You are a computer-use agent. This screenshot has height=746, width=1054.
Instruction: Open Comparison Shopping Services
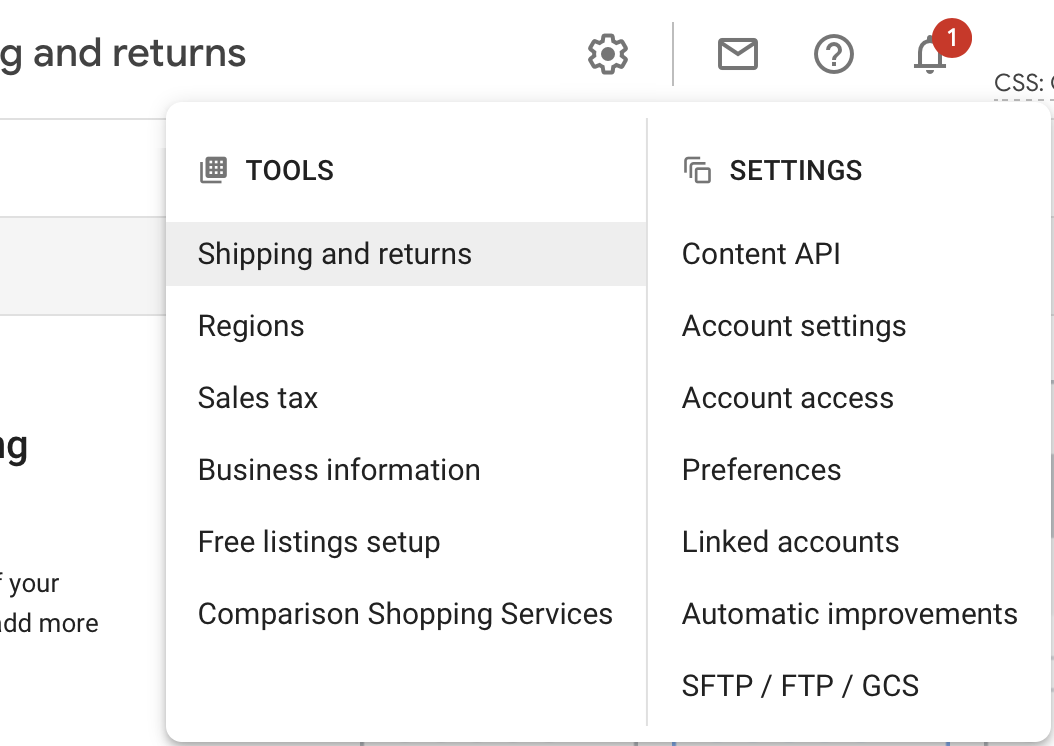click(405, 614)
